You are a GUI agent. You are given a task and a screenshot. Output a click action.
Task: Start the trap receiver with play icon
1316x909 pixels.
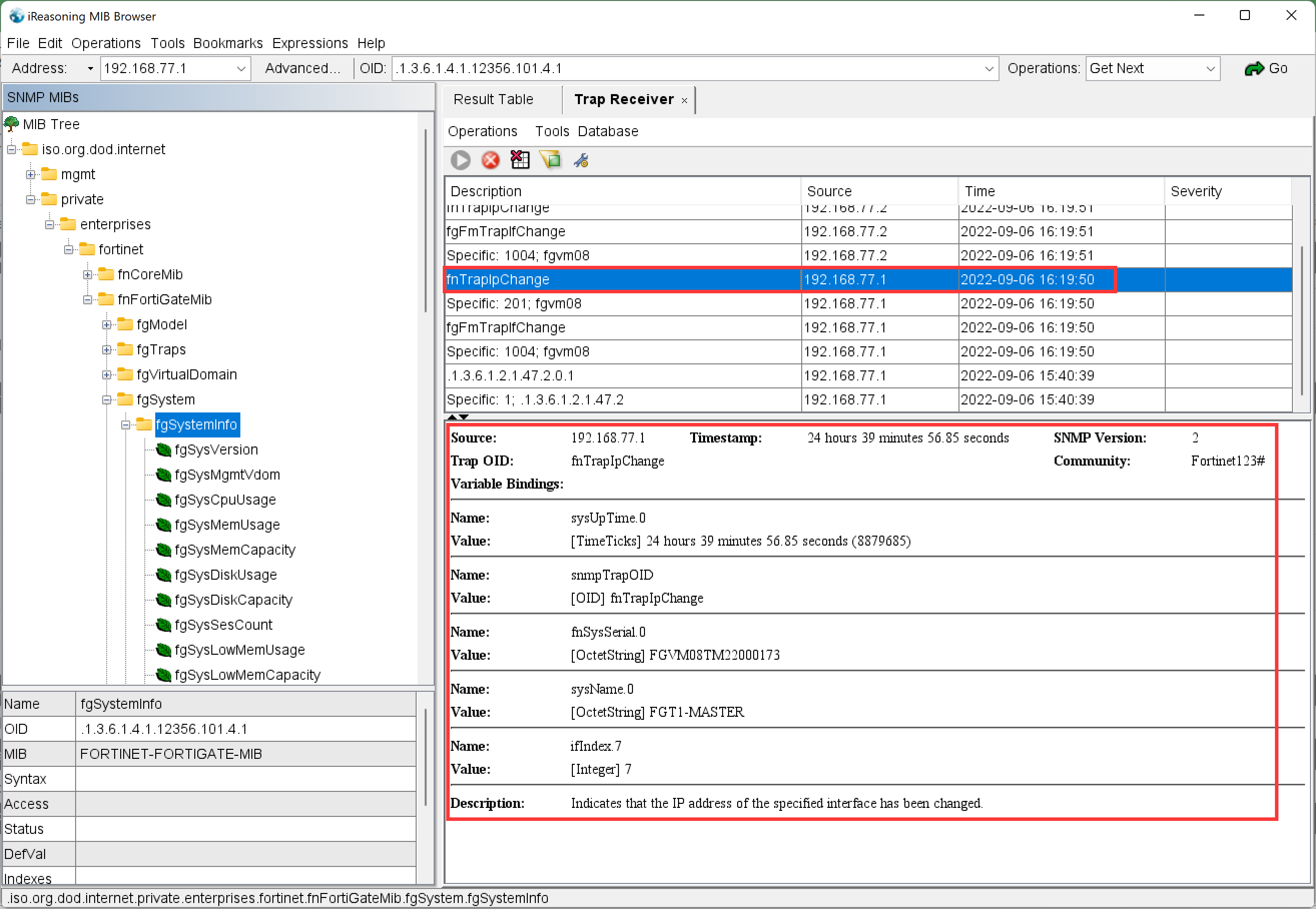click(460, 161)
